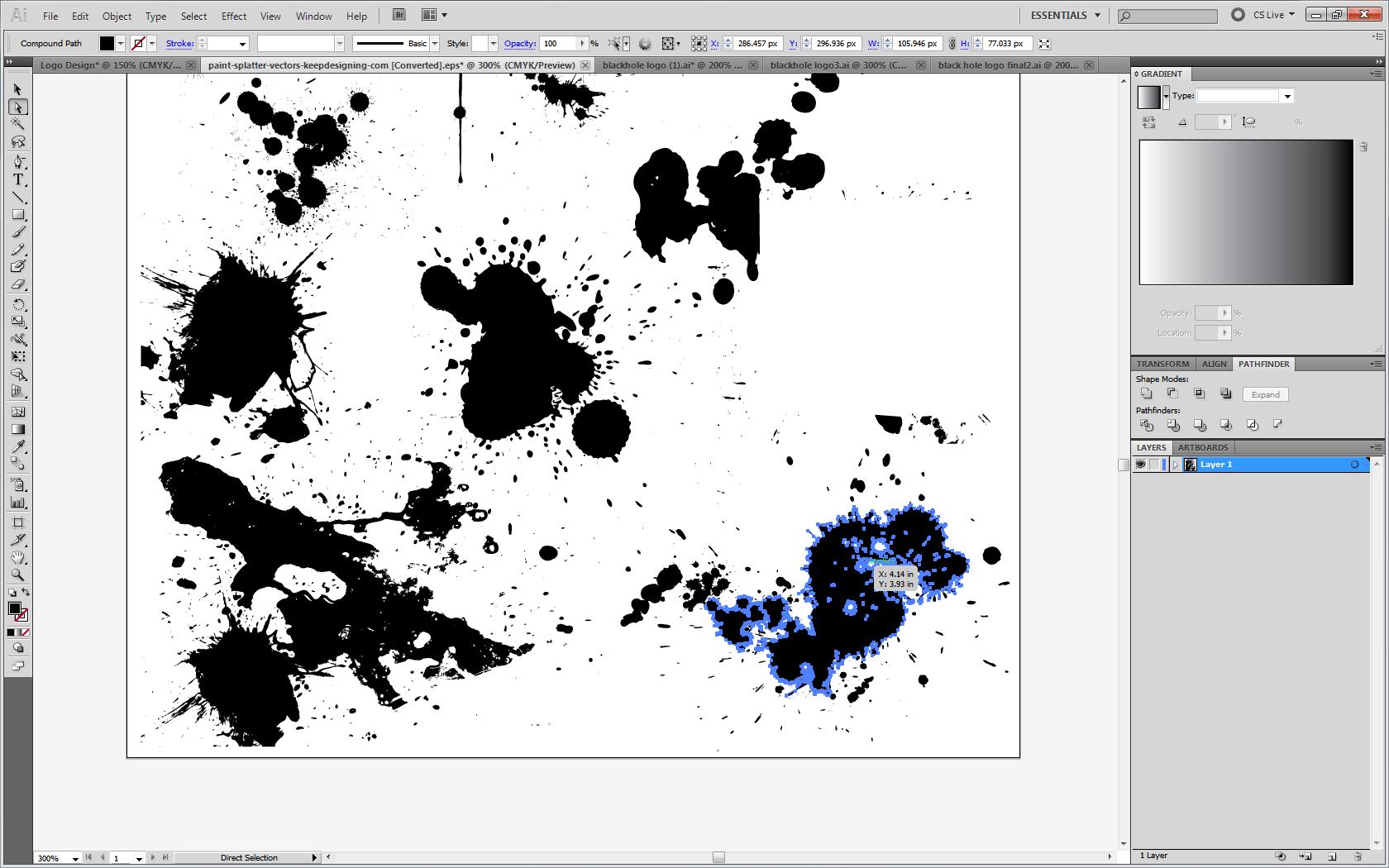This screenshot has width=1389, height=868.
Task: Open the Window menu
Action: coord(313,16)
